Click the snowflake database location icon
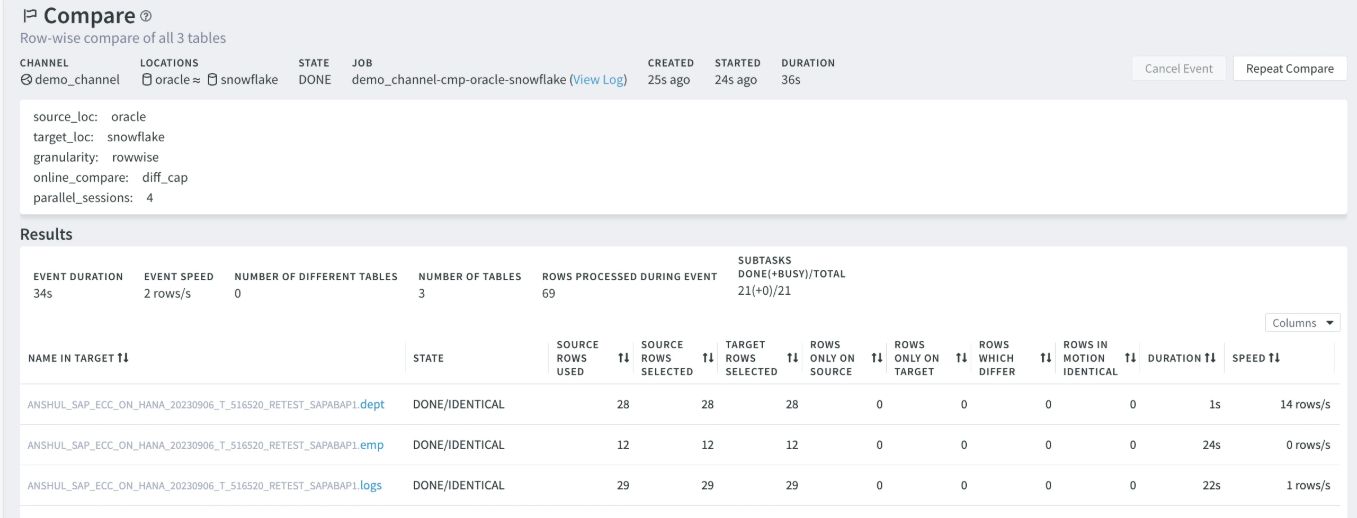The width and height of the screenshot is (1357, 518). coord(212,80)
